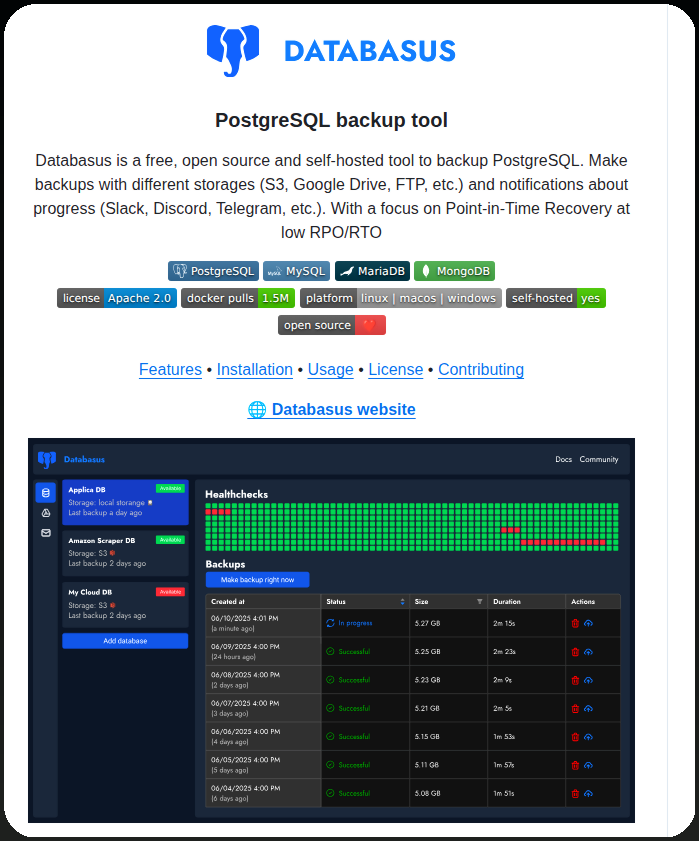Viewport: 699px width, 841px height.
Task: Select the notifiers envelope sidebar icon
Action: pos(46,533)
